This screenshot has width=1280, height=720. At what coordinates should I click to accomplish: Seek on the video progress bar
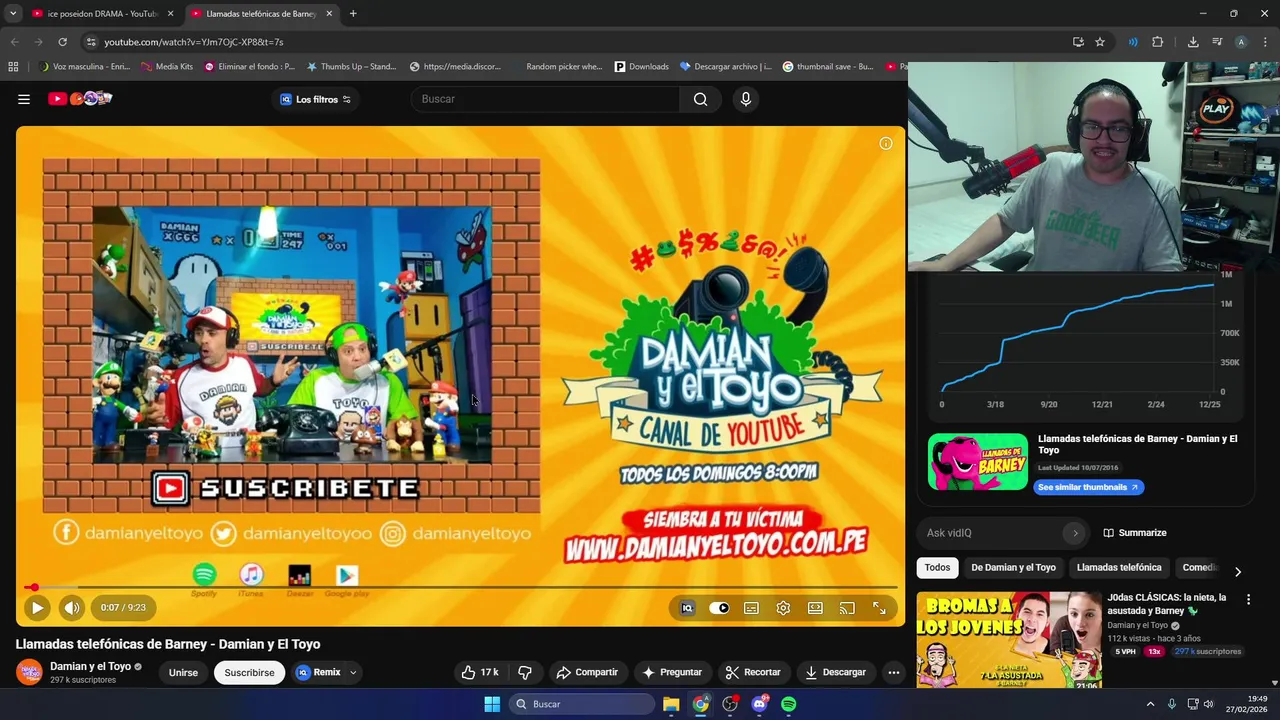click(461, 588)
